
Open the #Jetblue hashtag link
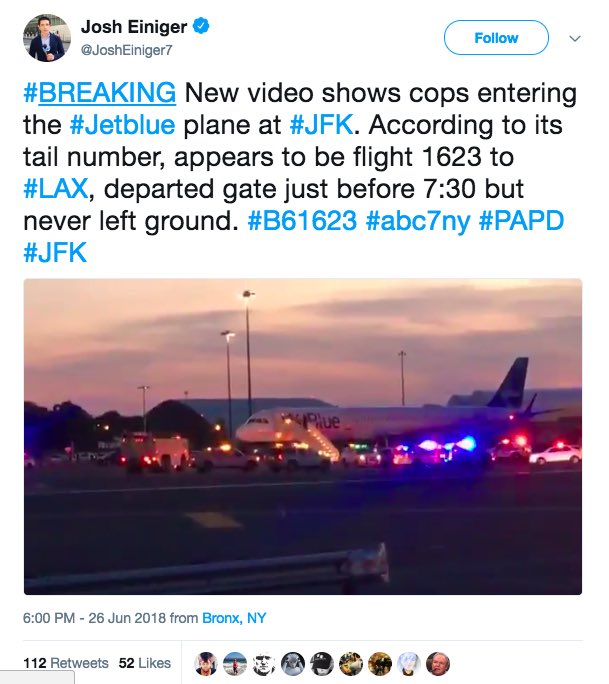(122, 125)
